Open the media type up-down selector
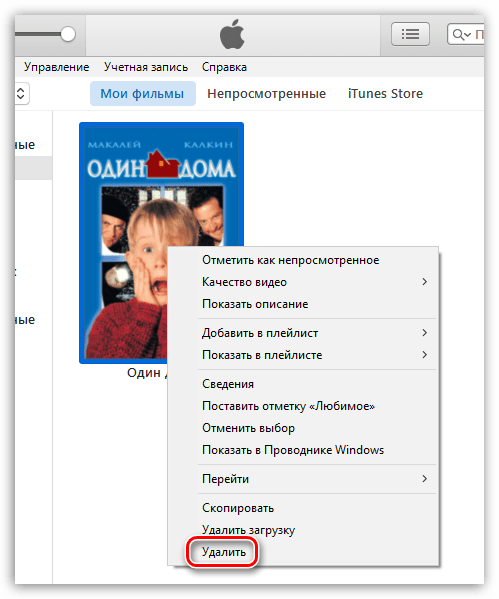Screen dimensions: 499x599 point(21,94)
